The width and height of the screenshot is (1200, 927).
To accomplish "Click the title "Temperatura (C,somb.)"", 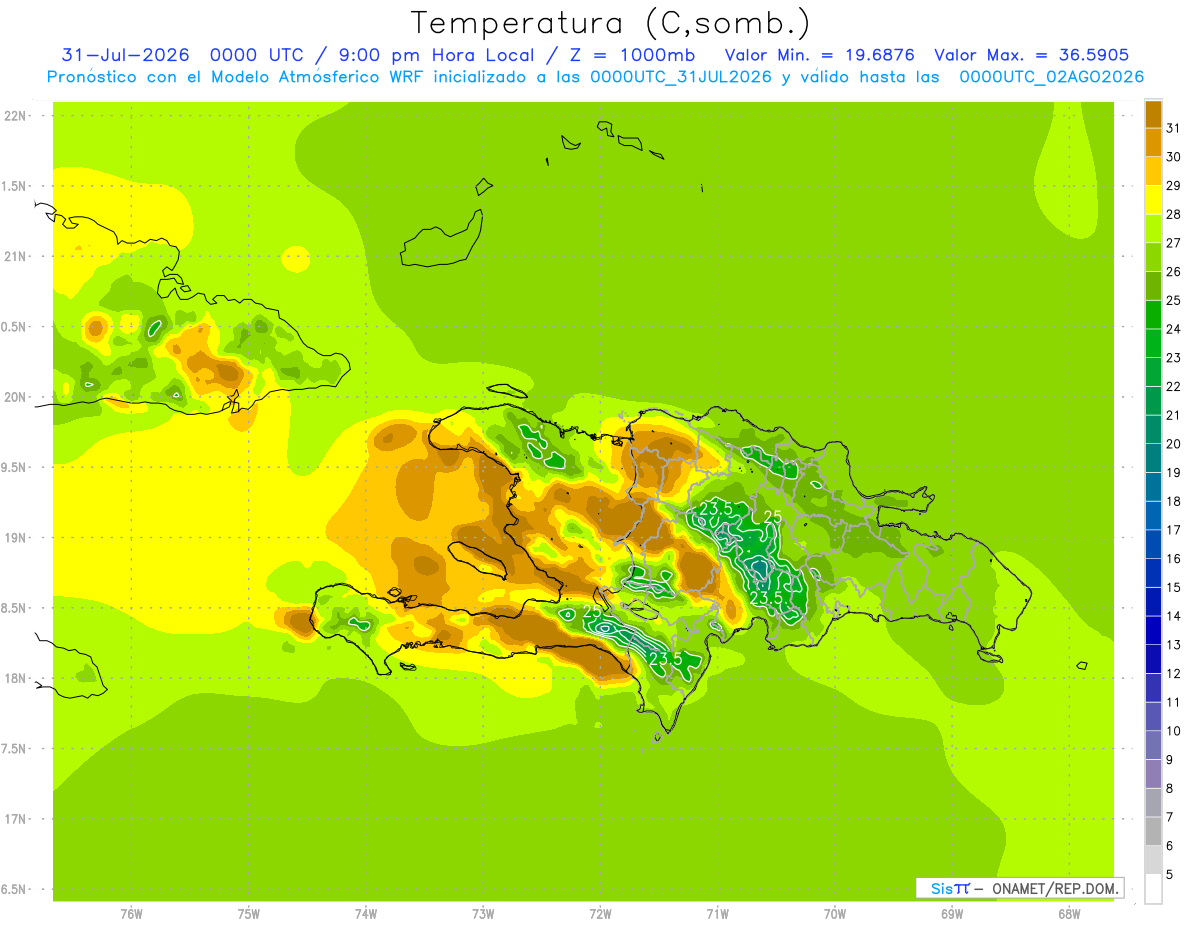I will (x=609, y=23).
